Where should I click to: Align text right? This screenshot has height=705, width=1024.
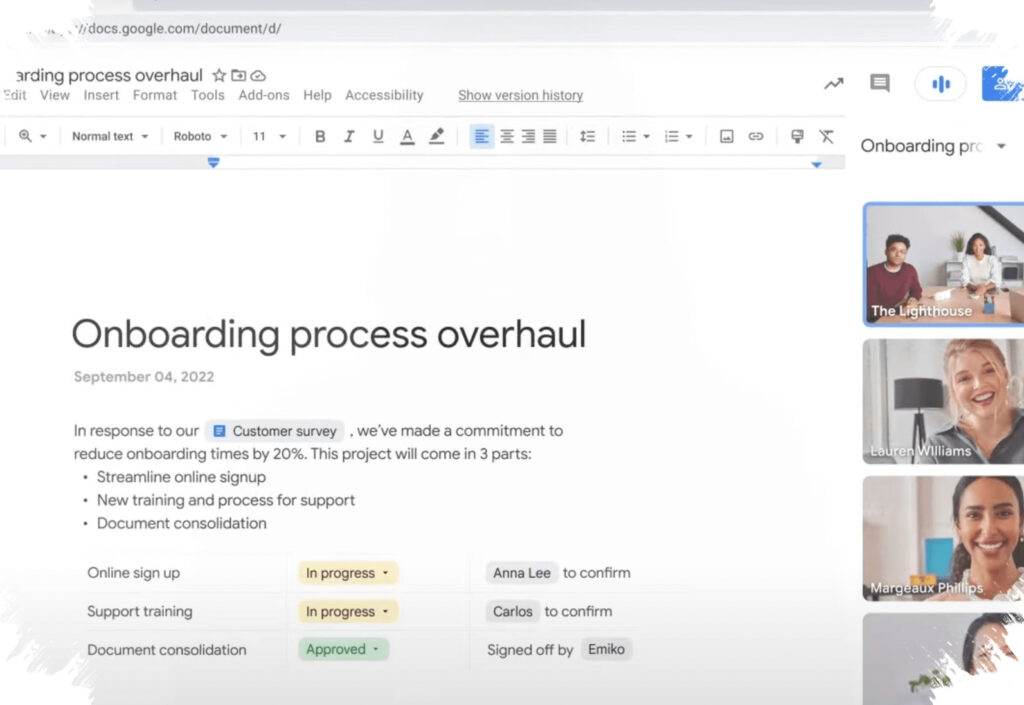click(x=528, y=136)
